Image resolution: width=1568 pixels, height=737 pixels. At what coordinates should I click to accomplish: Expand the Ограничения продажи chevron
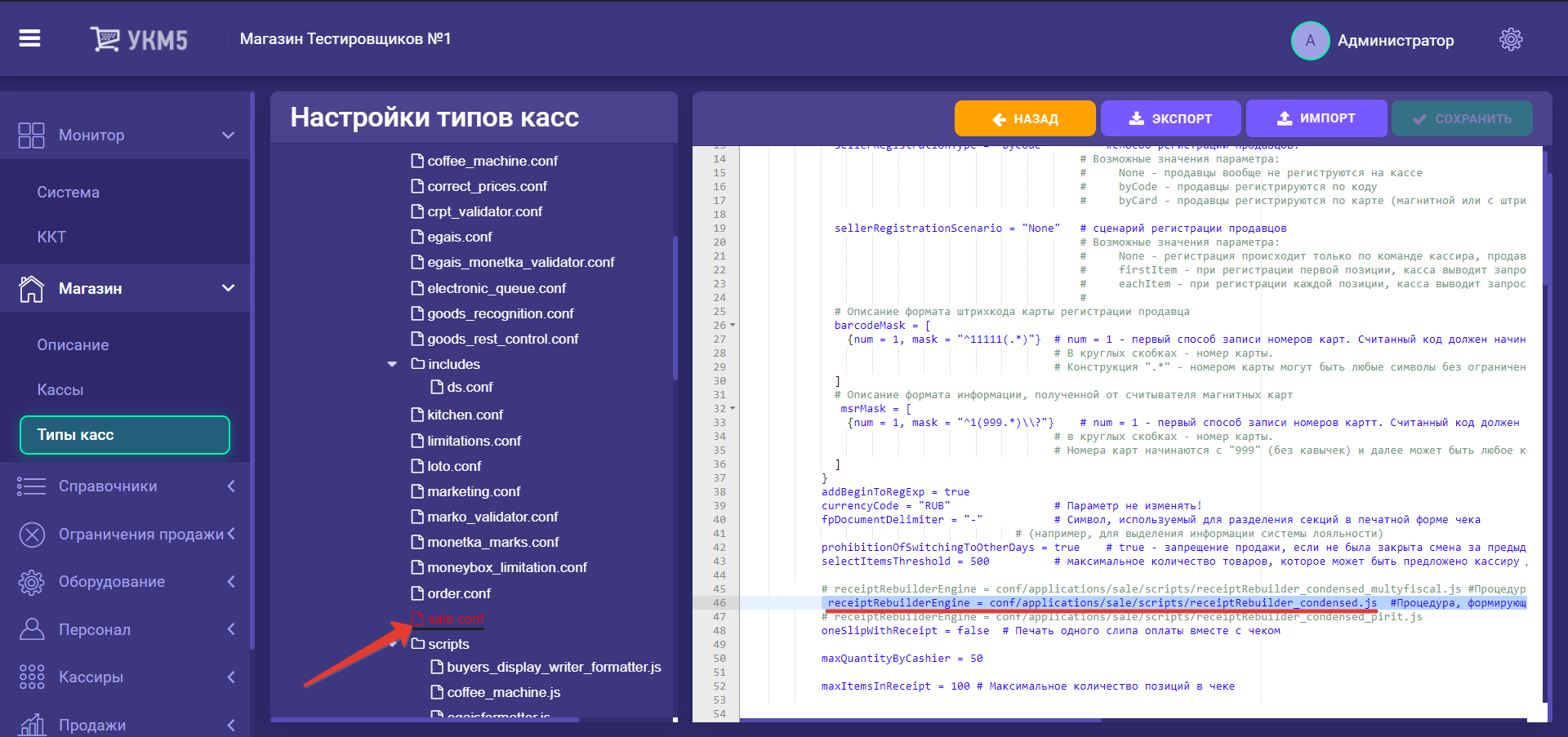[231, 534]
